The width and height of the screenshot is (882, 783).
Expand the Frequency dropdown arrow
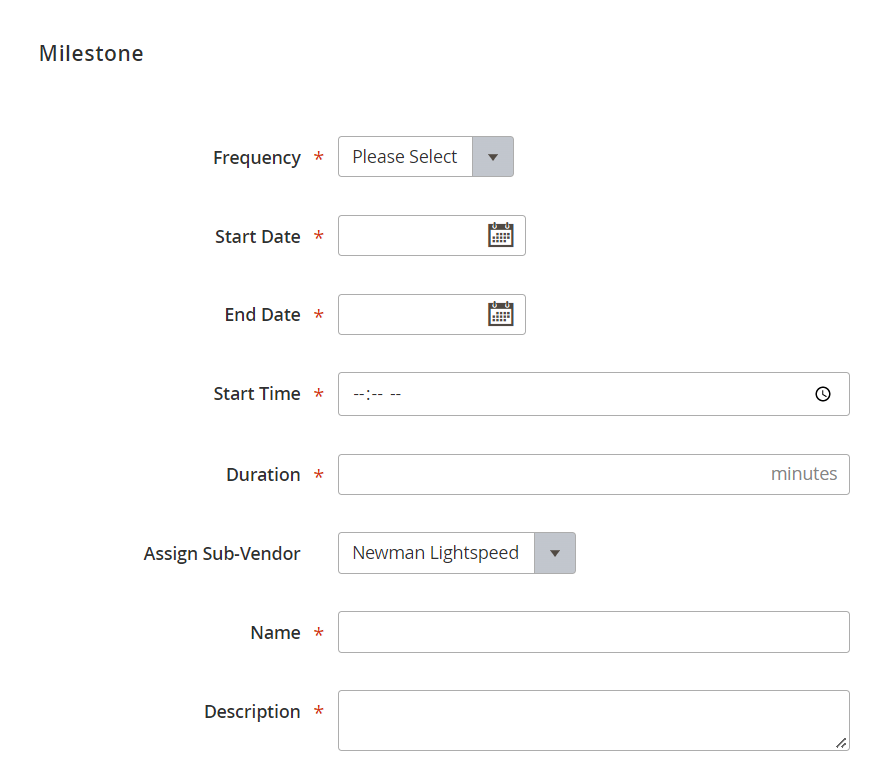tap(493, 156)
